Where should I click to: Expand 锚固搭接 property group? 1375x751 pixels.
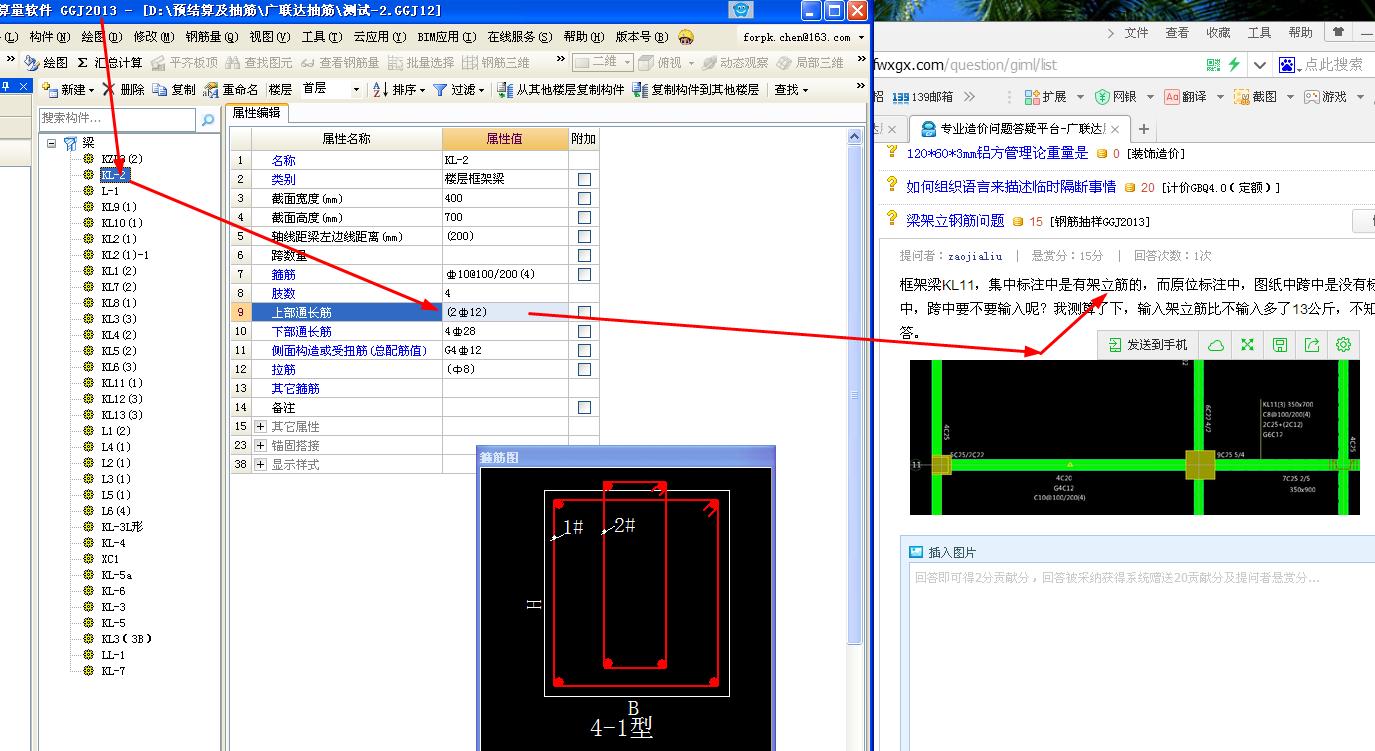(260, 446)
